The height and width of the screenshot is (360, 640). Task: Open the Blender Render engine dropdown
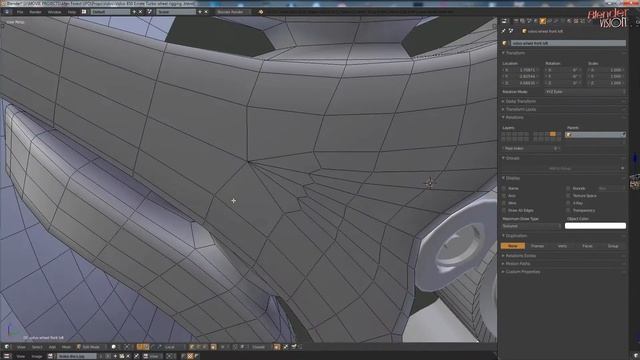[233, 12]
